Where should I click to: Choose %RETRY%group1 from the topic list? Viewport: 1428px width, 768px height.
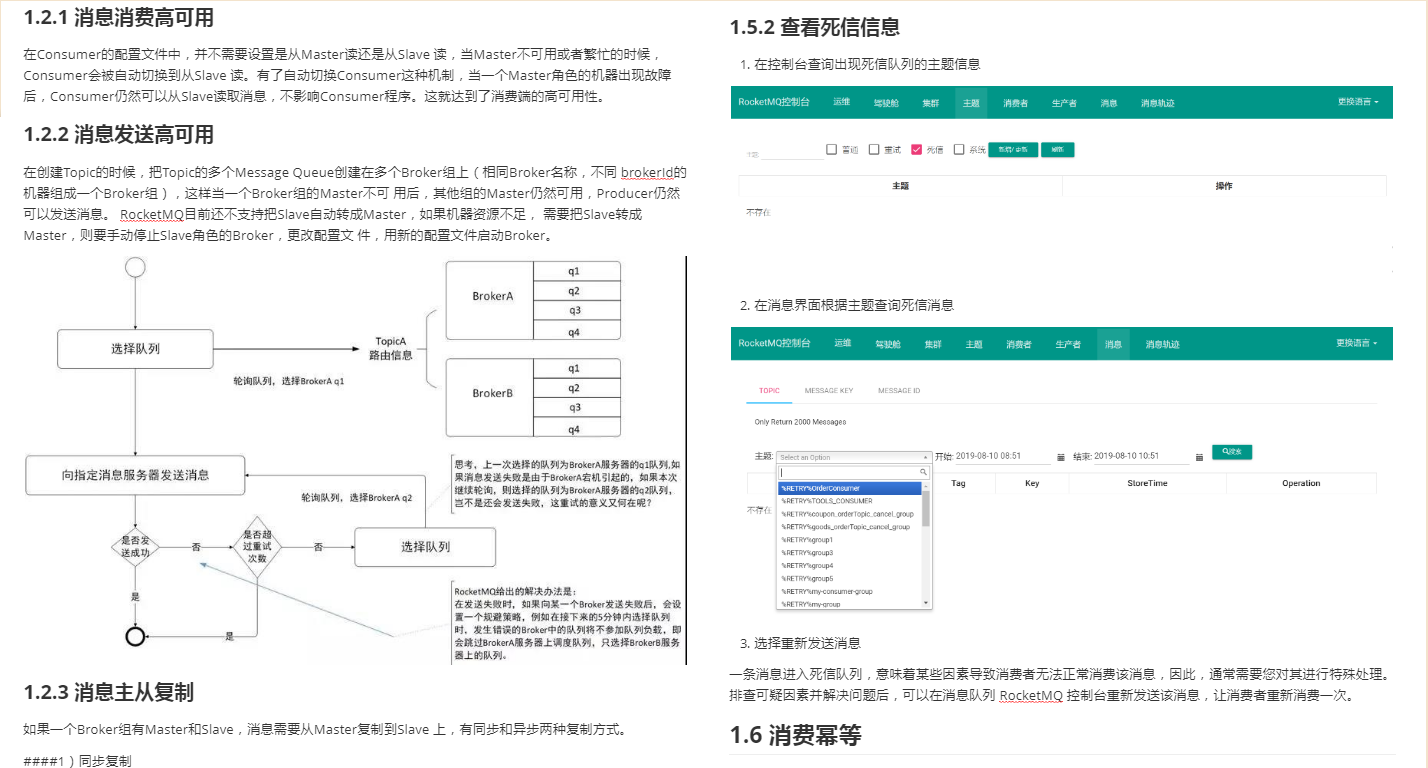click(x=849, y=540)
